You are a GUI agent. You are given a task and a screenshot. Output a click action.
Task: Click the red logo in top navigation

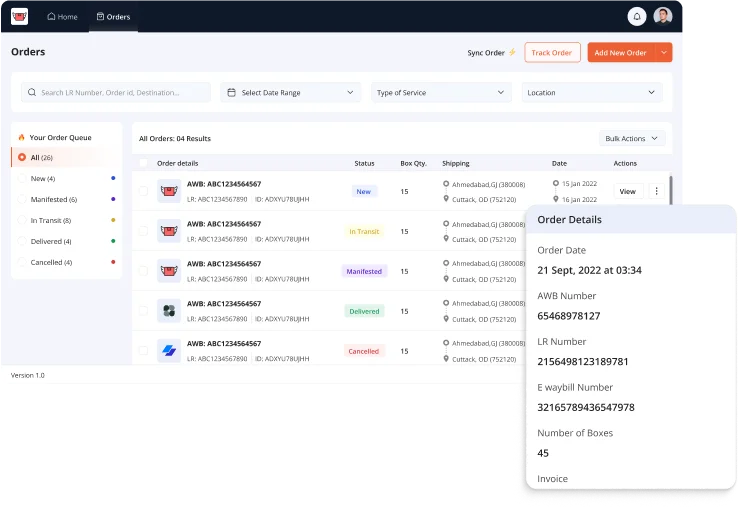(x=19, y=16)
